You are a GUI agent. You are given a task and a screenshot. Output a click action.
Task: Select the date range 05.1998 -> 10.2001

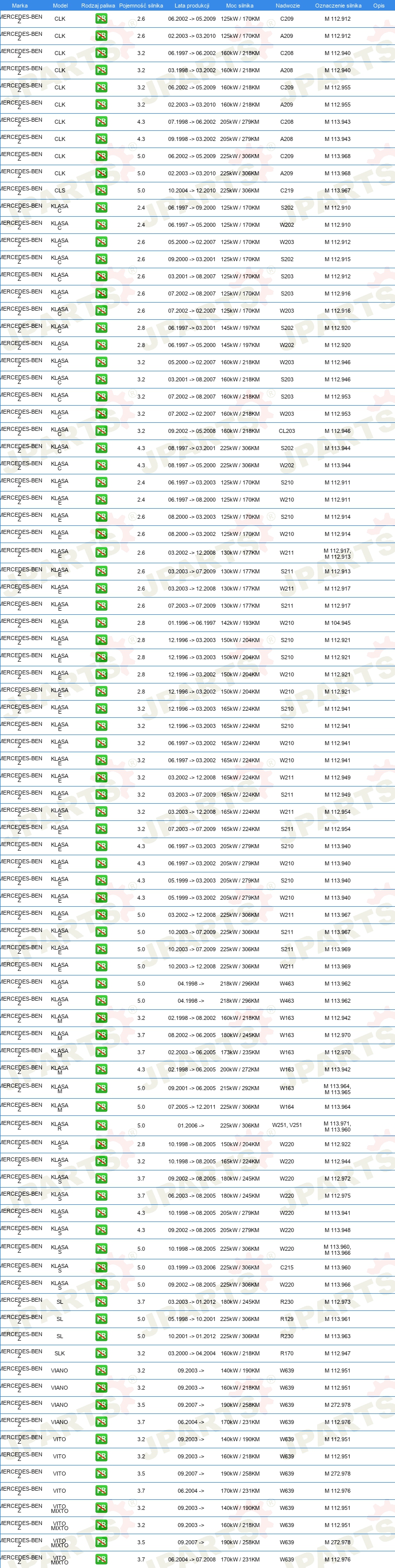192,1319
